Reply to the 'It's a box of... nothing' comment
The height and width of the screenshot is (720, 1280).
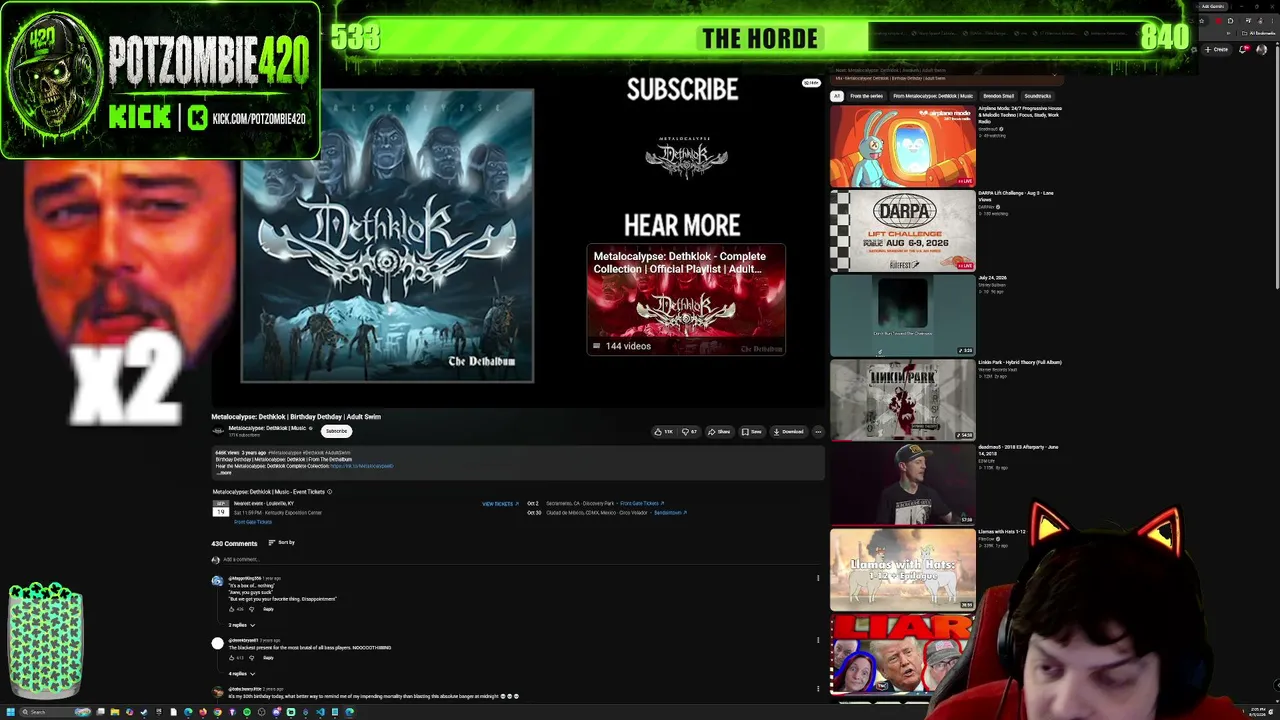(268, 609)
